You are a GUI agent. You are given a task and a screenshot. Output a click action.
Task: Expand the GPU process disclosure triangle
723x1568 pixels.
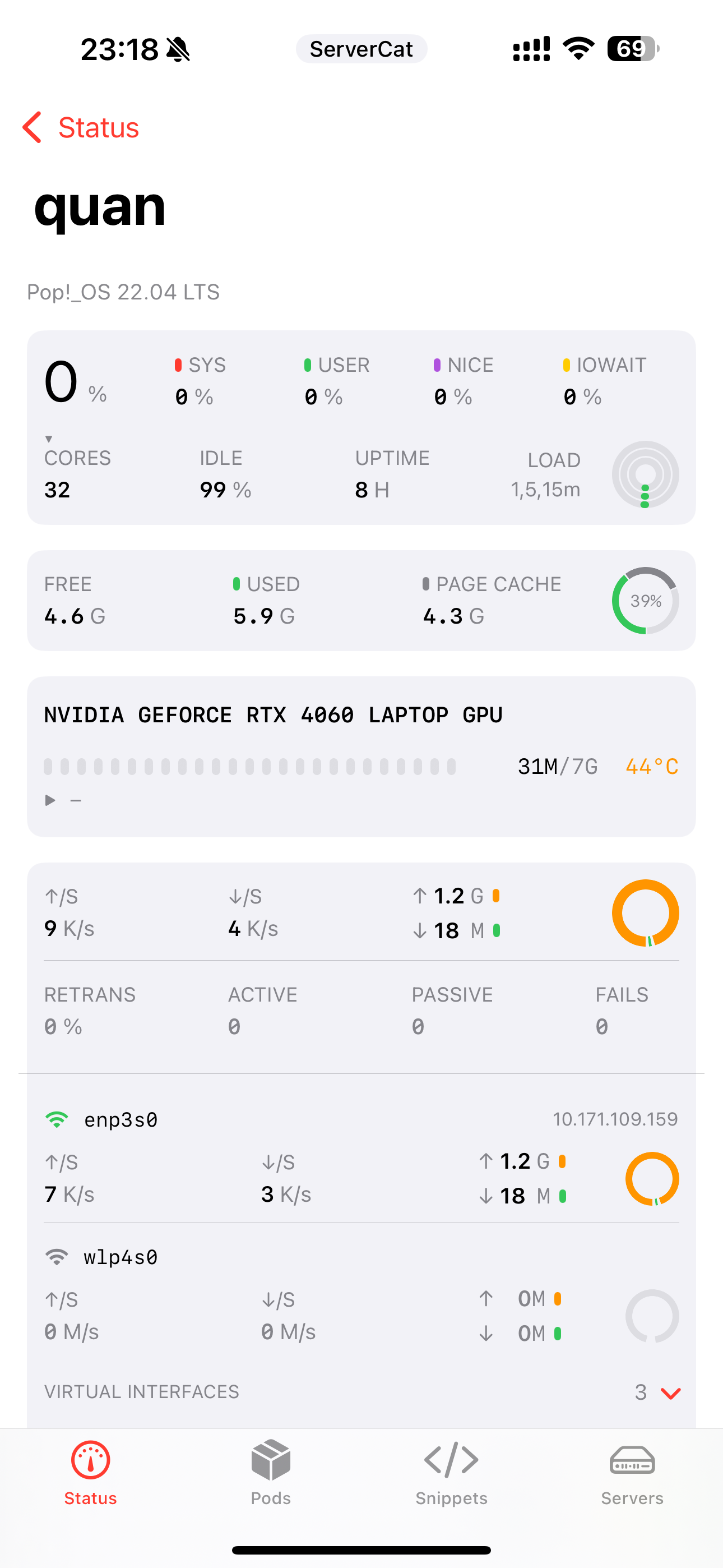[x=50, y=800]
